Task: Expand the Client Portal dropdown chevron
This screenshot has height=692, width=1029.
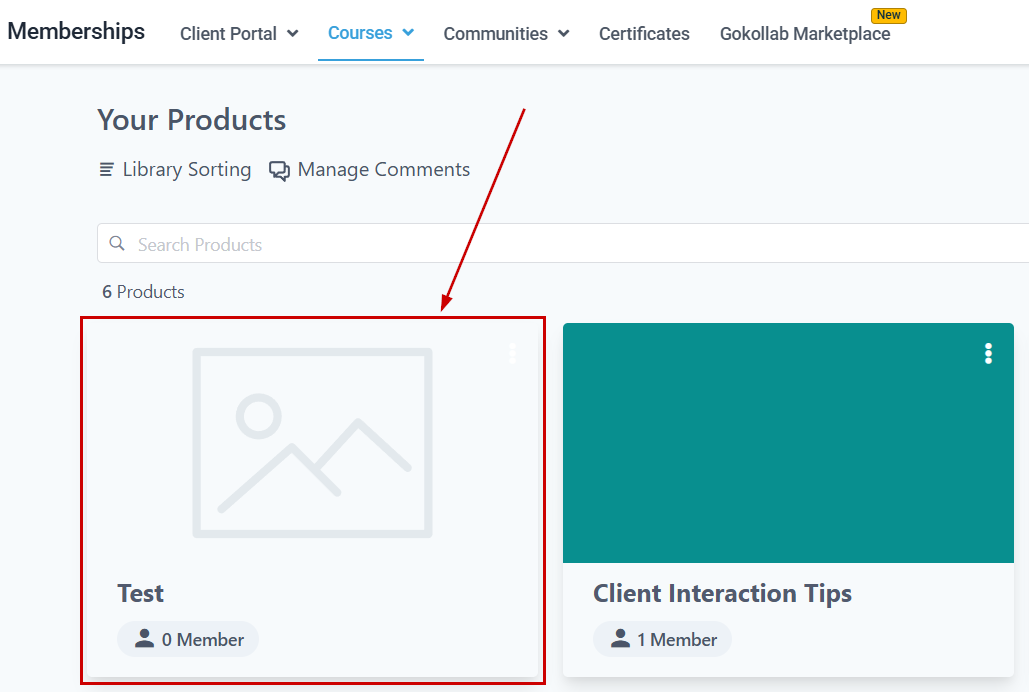Action: coord(293,33)
